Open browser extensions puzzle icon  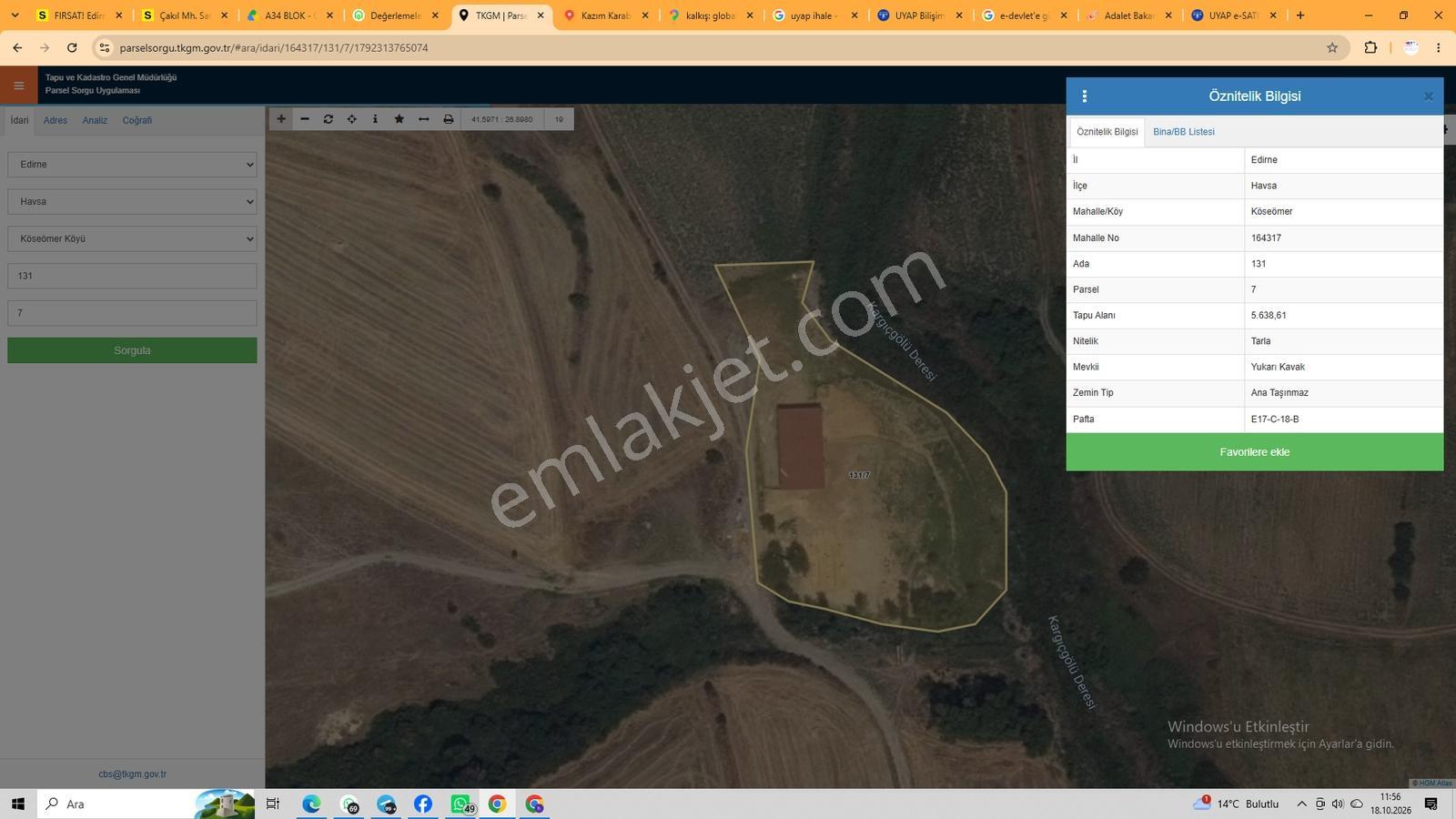coord(1370,47)
